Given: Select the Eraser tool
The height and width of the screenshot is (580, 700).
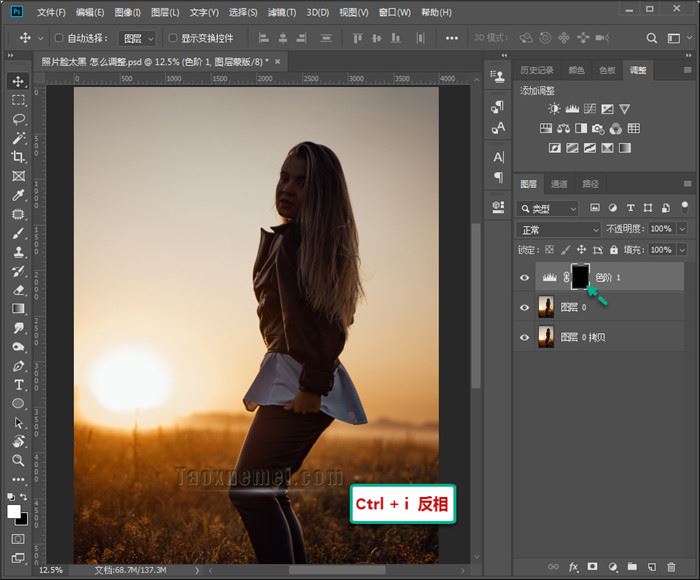Looking at the screenshot, I should point(18,290).
